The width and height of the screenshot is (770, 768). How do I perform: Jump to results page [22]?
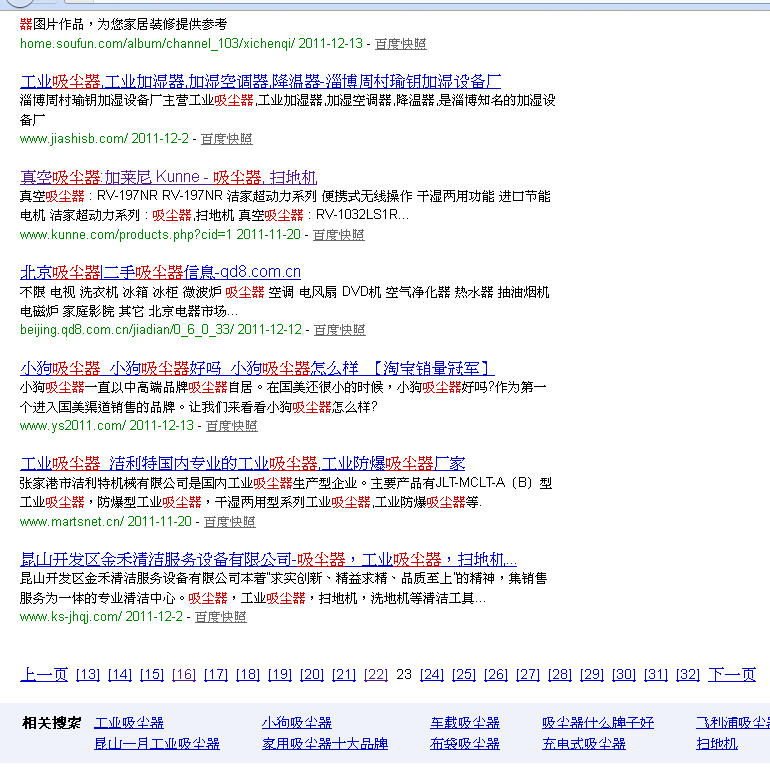(x=376, y=675)
